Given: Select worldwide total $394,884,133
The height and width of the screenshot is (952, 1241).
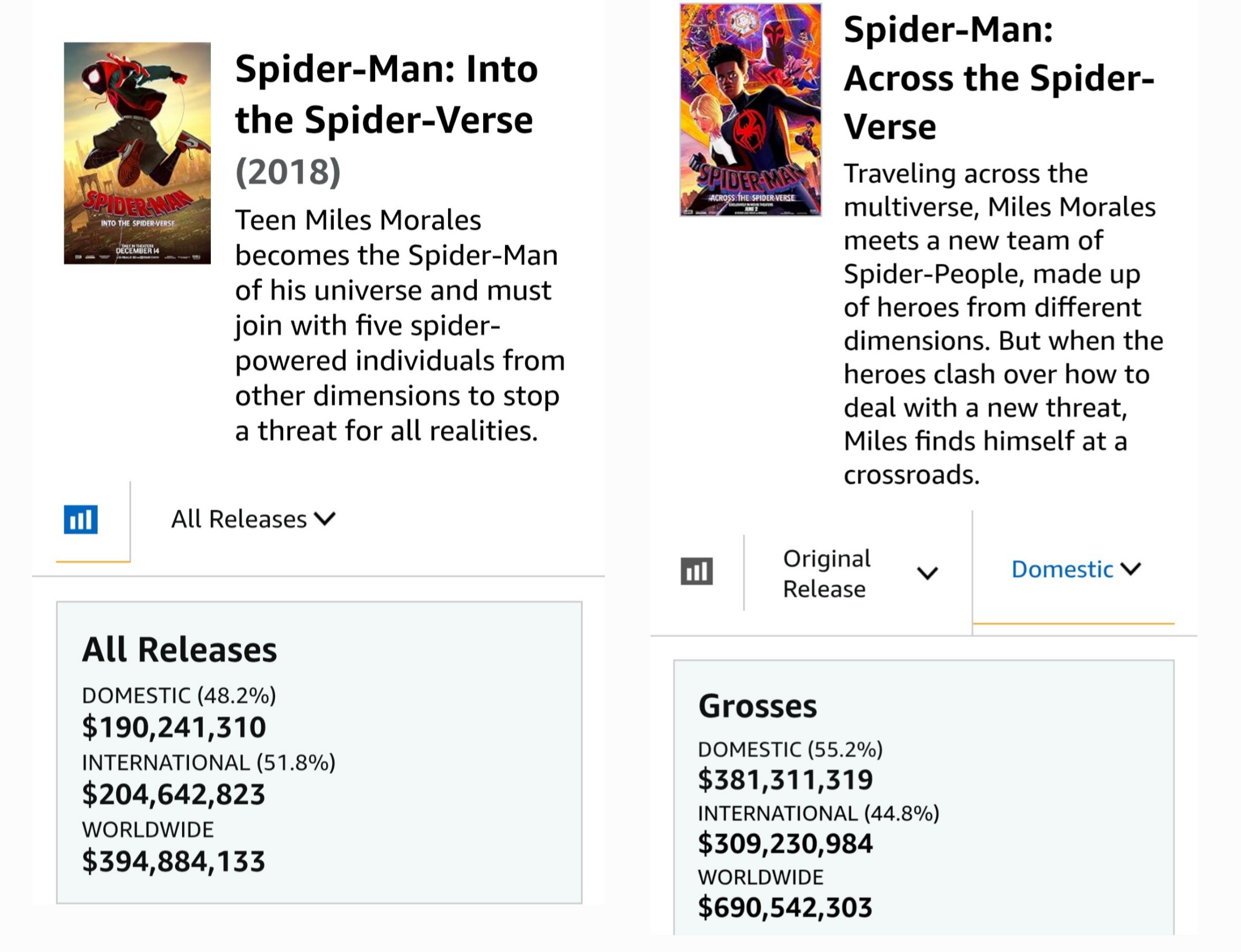Looking at the screenshot, I should click(x=174, y=862).
